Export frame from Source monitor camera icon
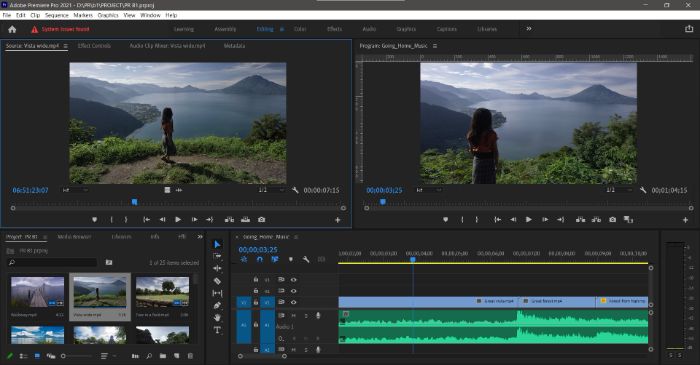The image size is (700, 365). point(262,220)
